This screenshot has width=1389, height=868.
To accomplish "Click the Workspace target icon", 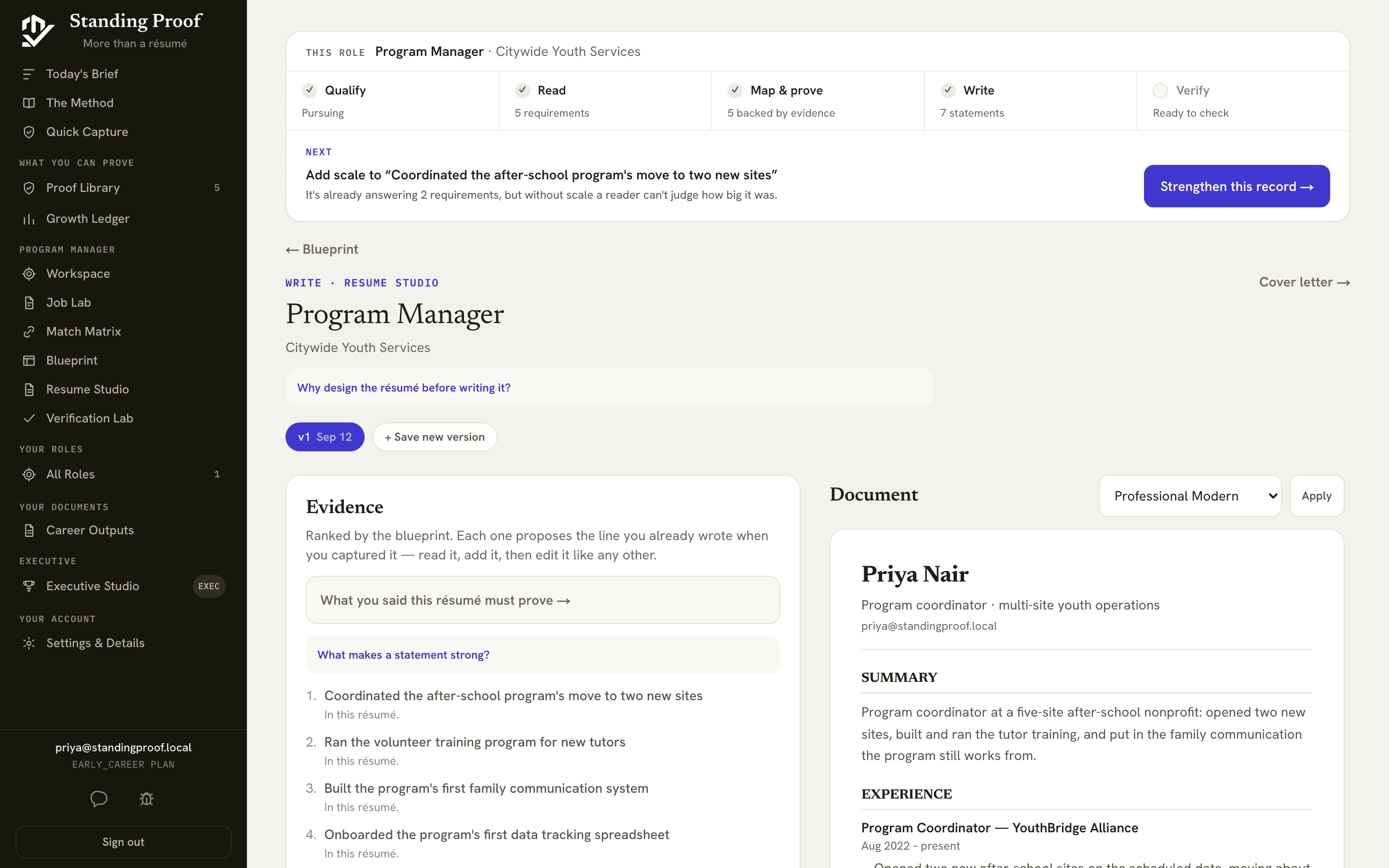I will [x=29, y=274].
